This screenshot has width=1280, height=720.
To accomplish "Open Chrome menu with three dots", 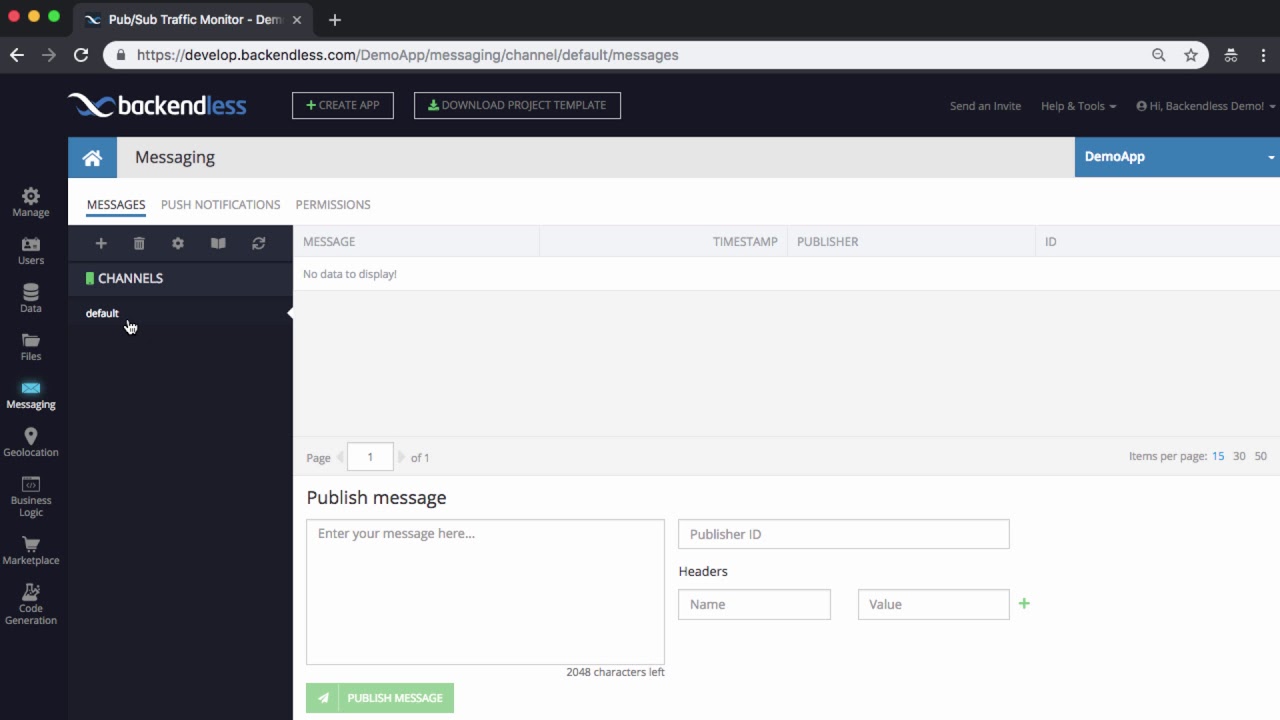I will click(1264, 55).
